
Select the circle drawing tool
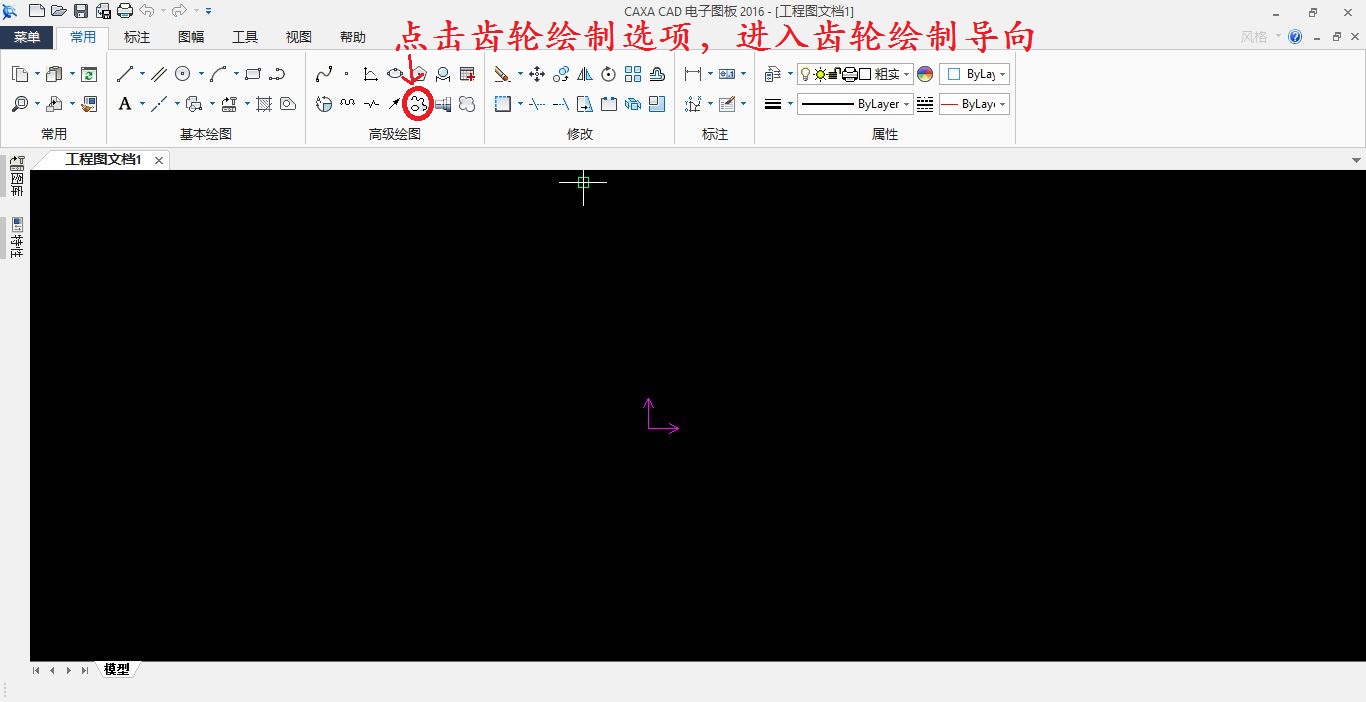click(183, 74)
